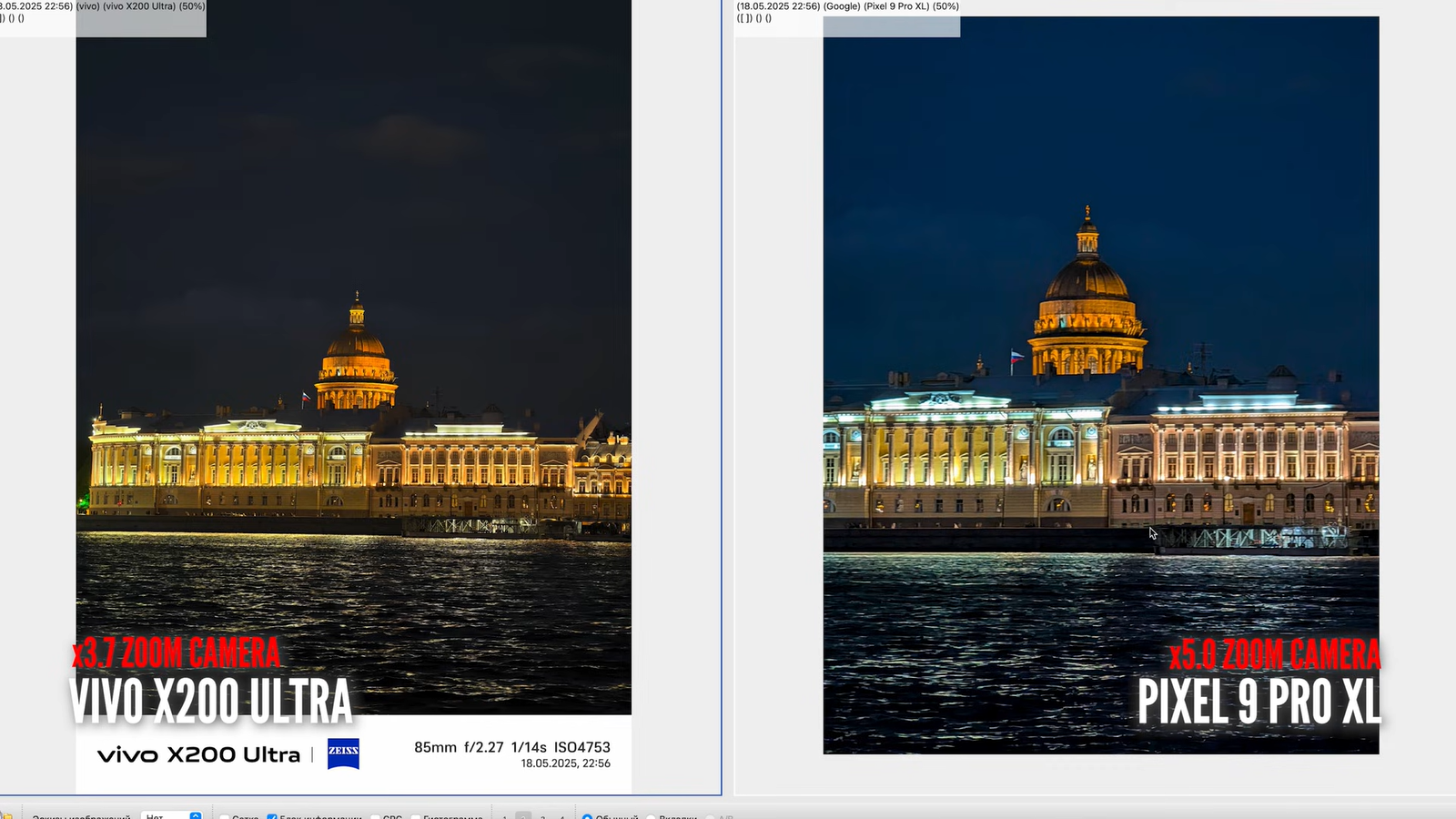Choose the "Выделки" radio option
1456x819 pixels.
[652, 817]
